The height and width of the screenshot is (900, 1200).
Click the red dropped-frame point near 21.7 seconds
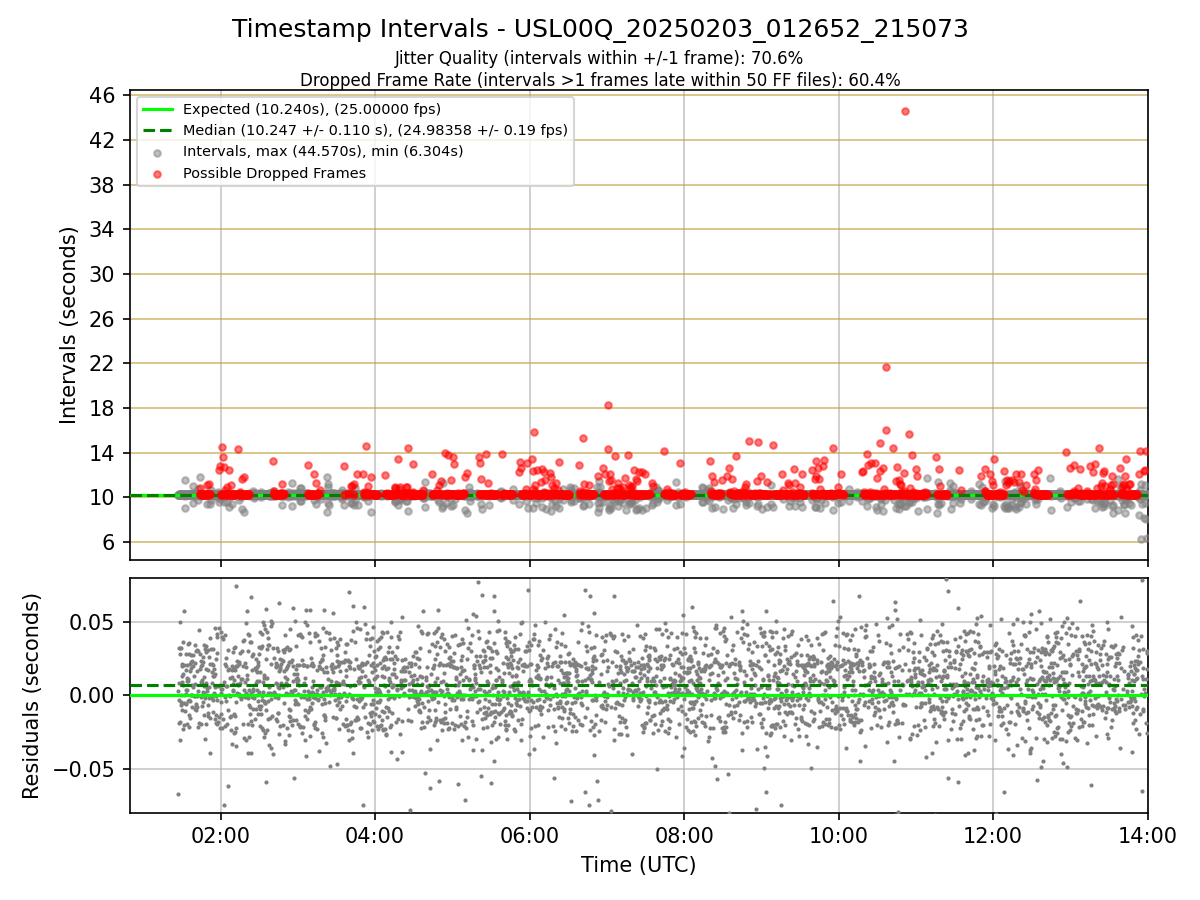coord(886,367)
